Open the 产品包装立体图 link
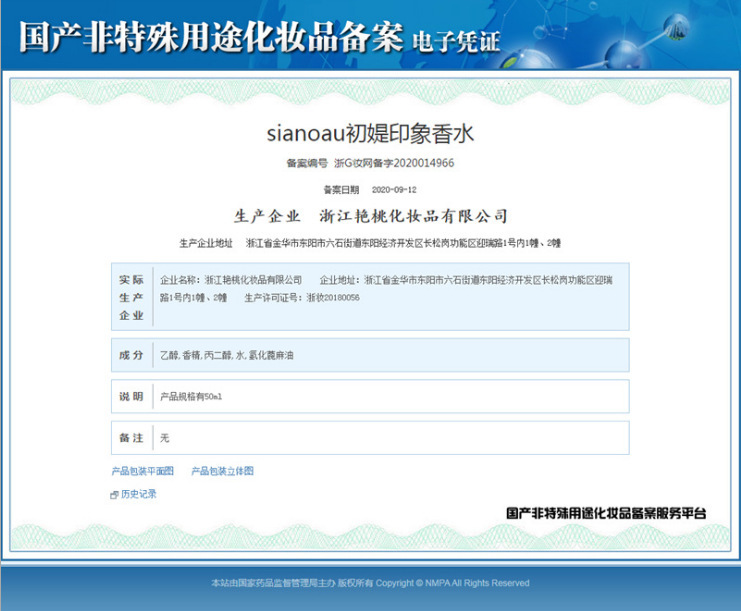 coord(222,471)
